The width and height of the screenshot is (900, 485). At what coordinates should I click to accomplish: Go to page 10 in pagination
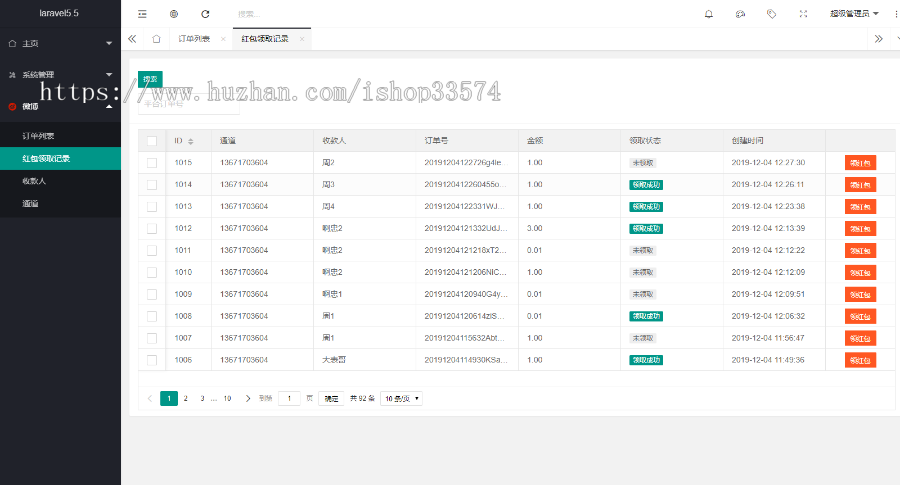click(x=227, y=398)
